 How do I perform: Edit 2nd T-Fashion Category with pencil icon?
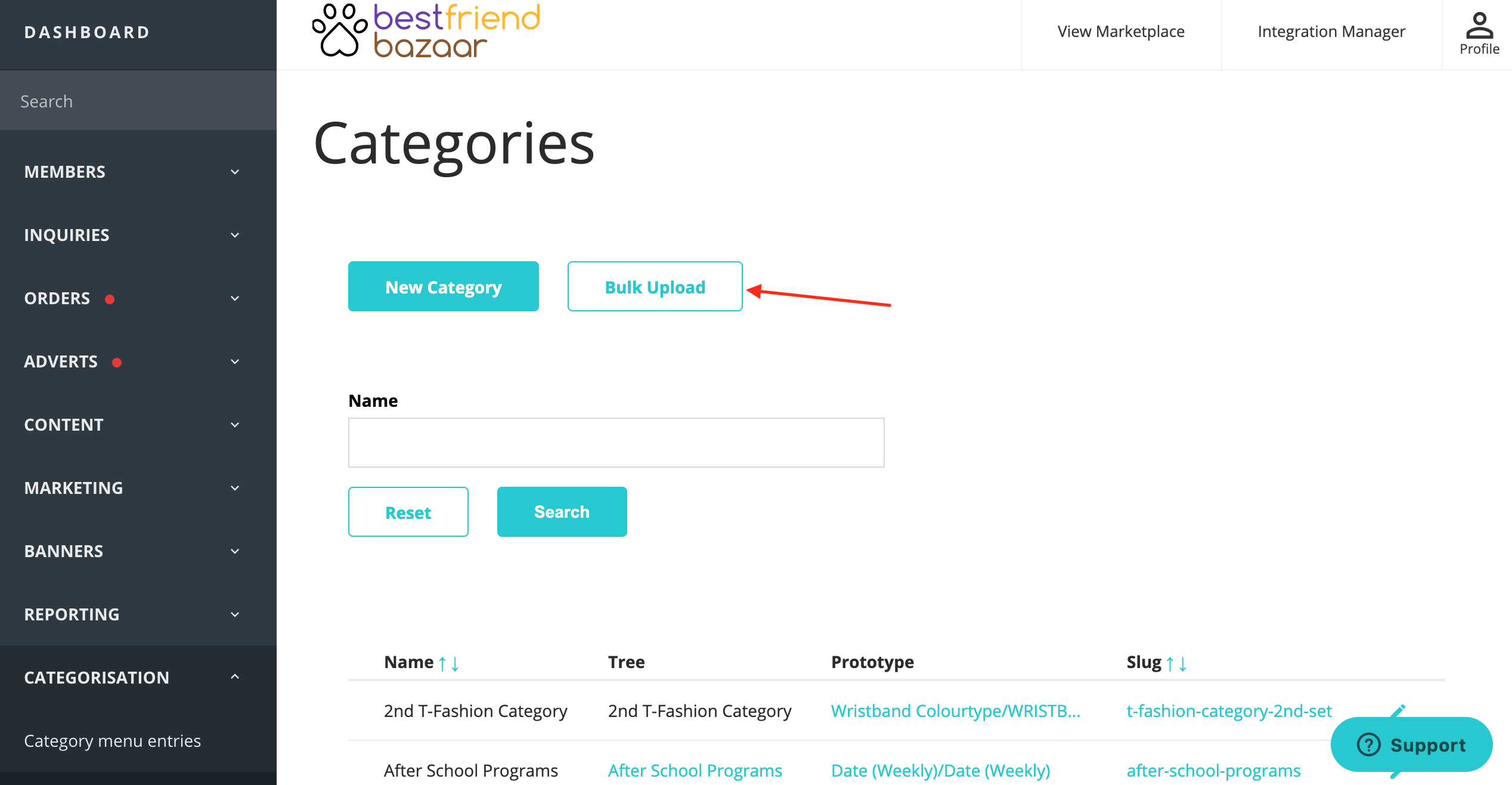[1398, 710]
